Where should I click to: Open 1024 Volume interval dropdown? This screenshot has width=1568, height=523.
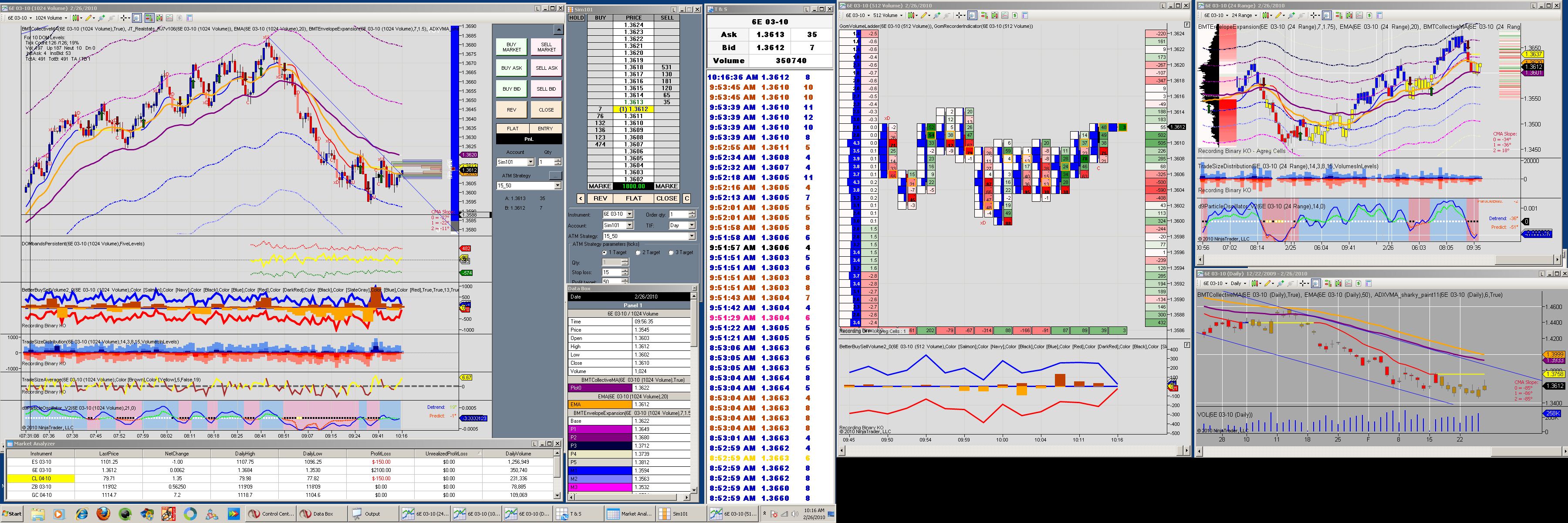click(x=66, y=18)
